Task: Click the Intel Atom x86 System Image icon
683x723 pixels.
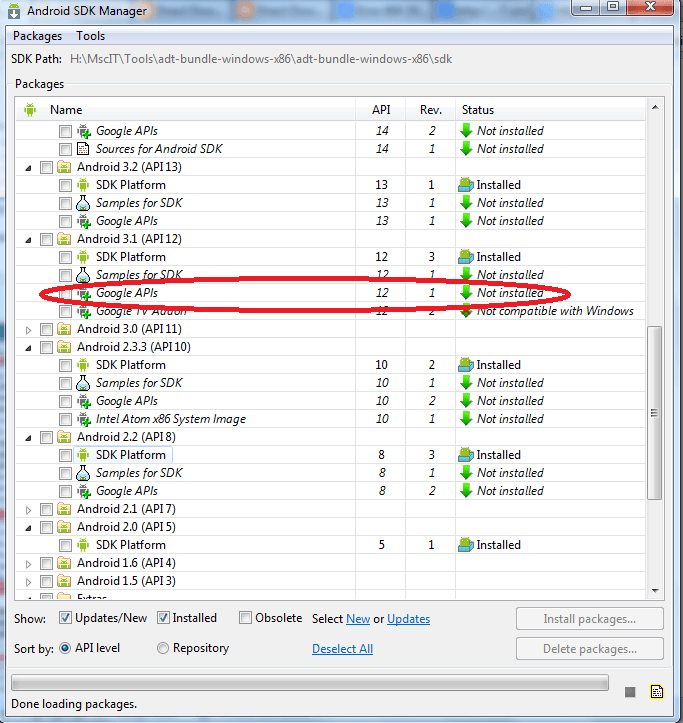Action: [84, 419]
